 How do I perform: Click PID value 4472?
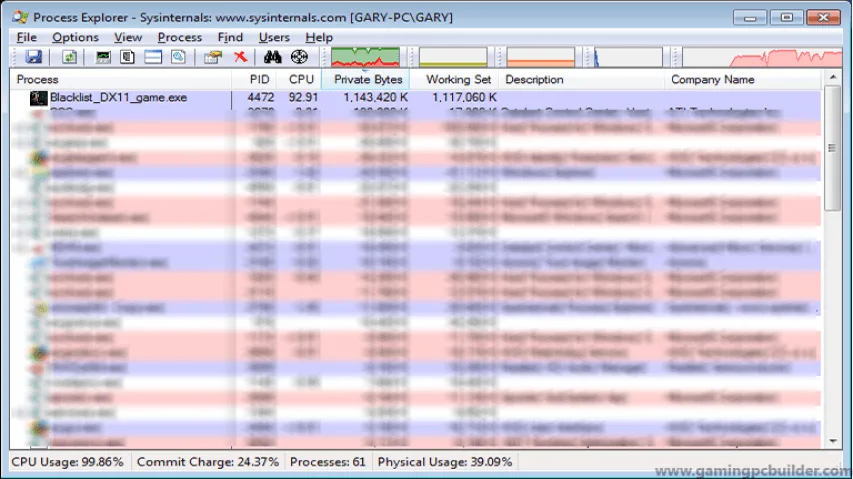pos(261,97)
